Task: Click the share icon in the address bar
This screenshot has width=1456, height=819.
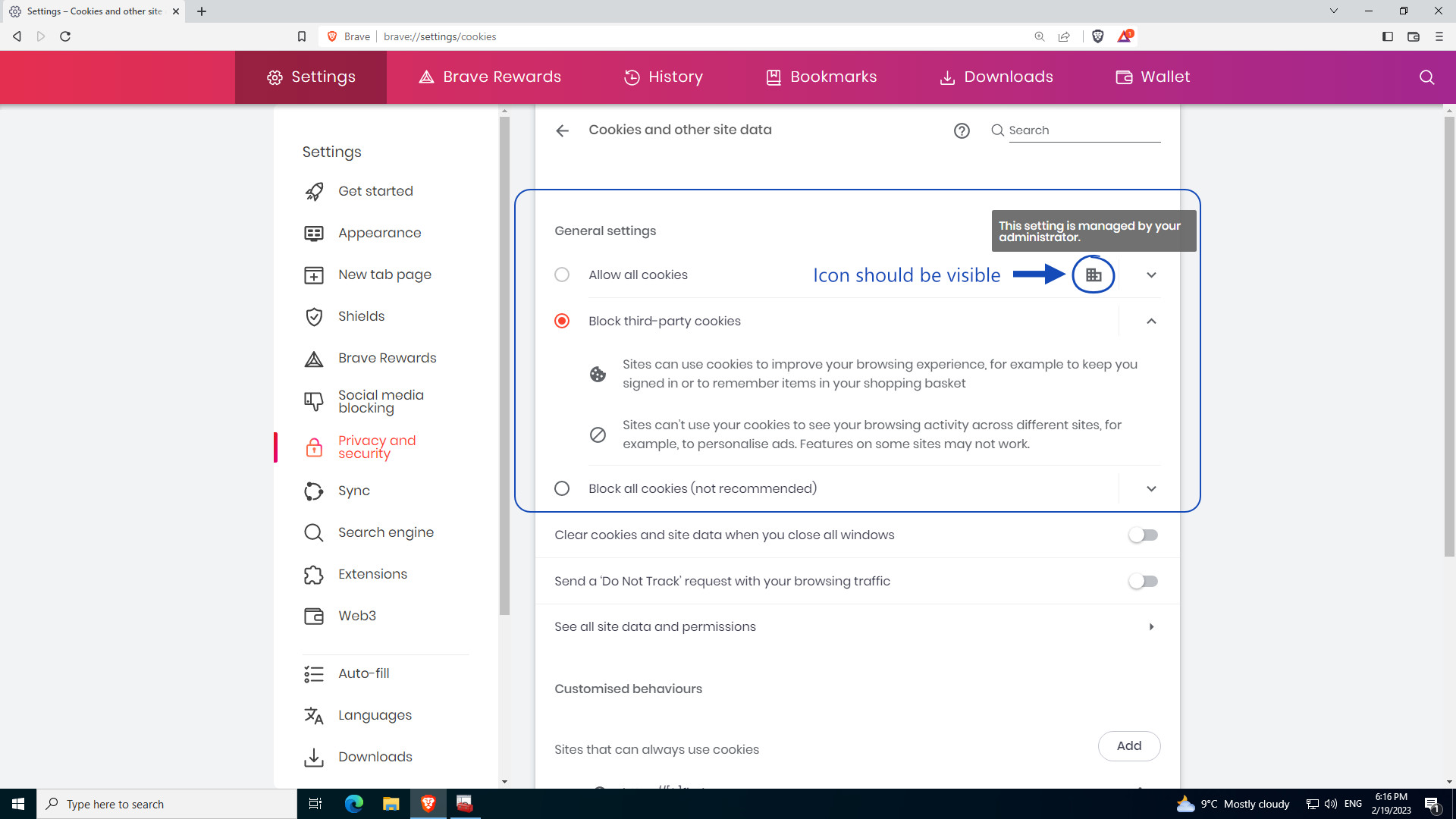Action: pyautogui.click(x=1064, y=36)
